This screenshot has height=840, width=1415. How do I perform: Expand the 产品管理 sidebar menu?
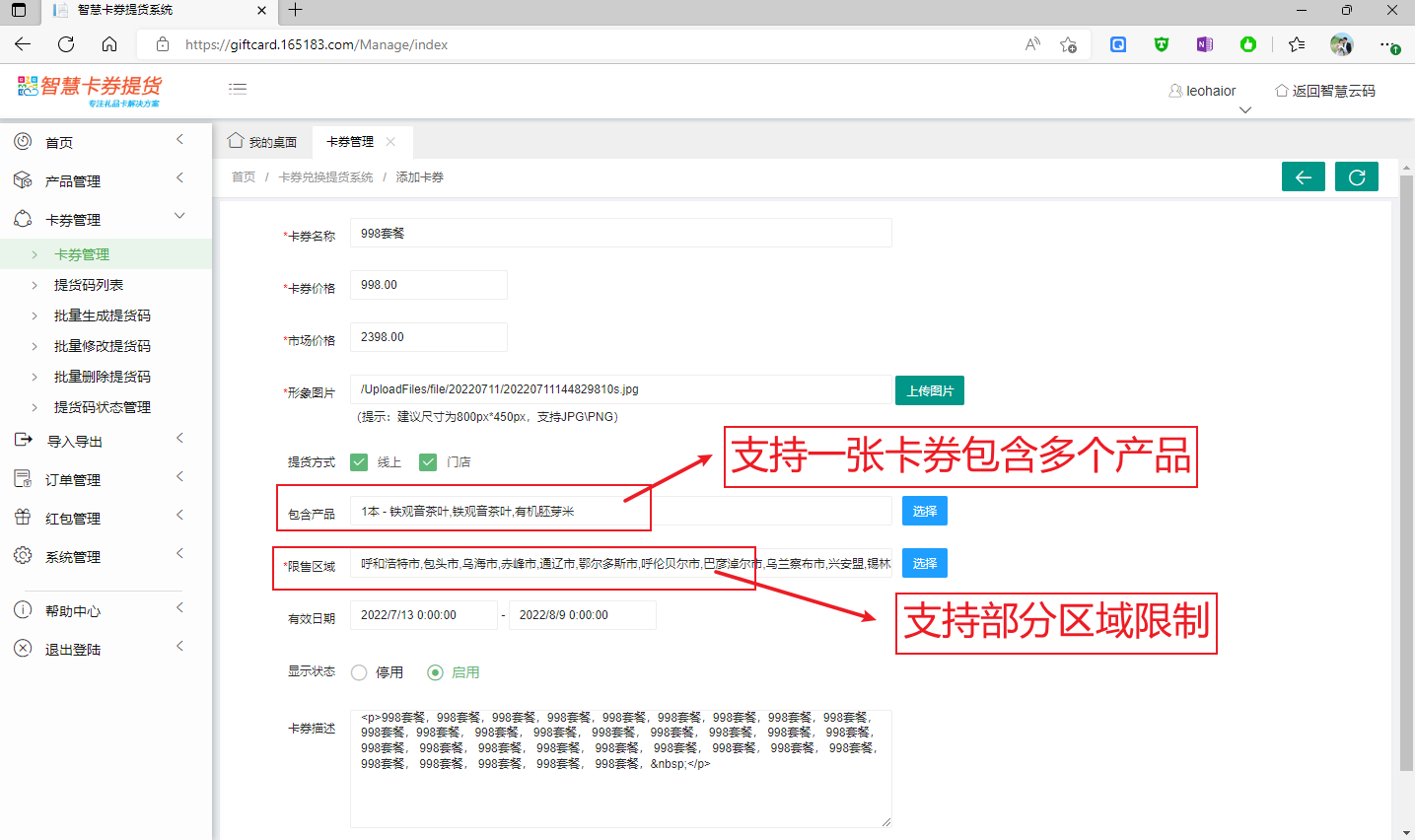73,181
